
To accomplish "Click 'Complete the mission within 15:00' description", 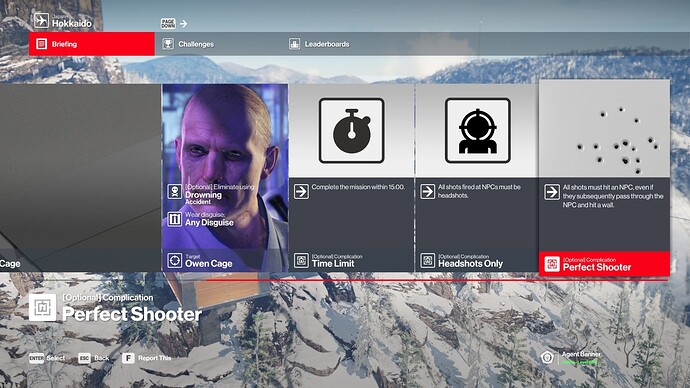I will coord(358,187).
